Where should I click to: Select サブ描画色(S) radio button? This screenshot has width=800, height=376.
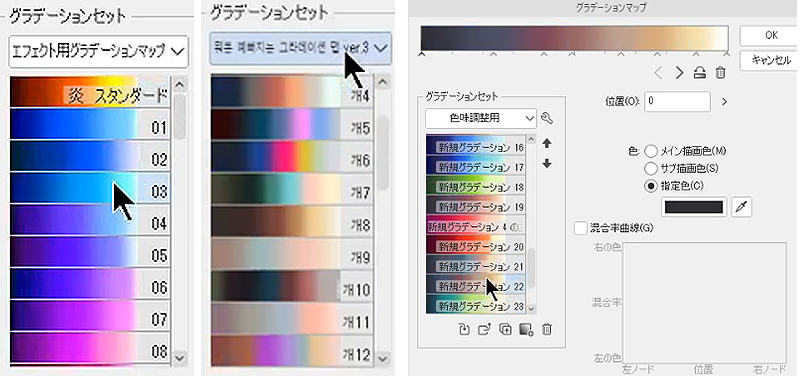point(651,168)
